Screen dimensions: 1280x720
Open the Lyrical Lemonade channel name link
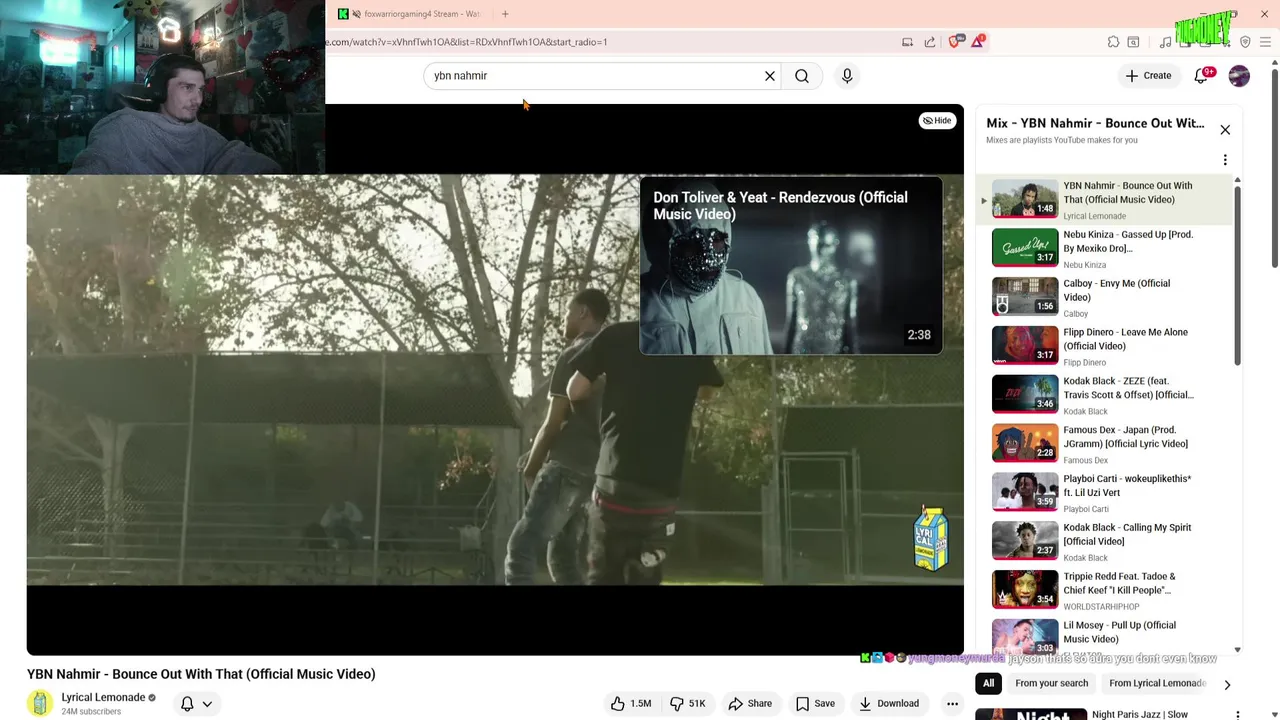(103, 697)
